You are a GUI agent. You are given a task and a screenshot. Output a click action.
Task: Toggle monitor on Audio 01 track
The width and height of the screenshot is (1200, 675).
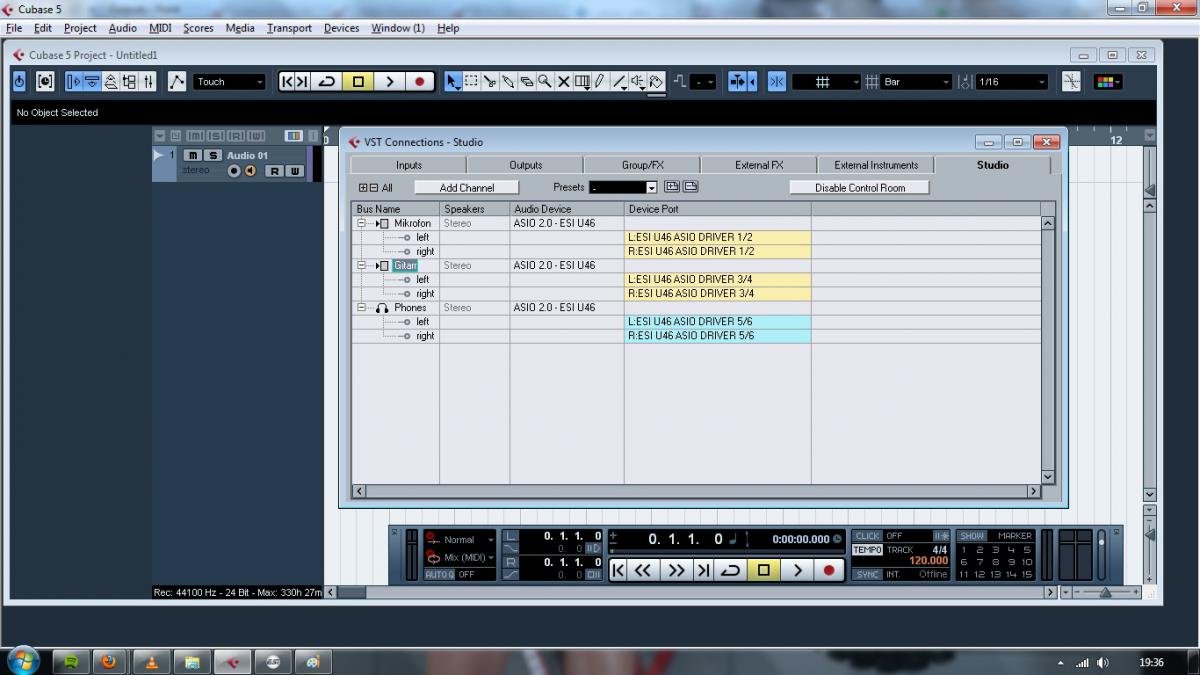tap(250, 171)
